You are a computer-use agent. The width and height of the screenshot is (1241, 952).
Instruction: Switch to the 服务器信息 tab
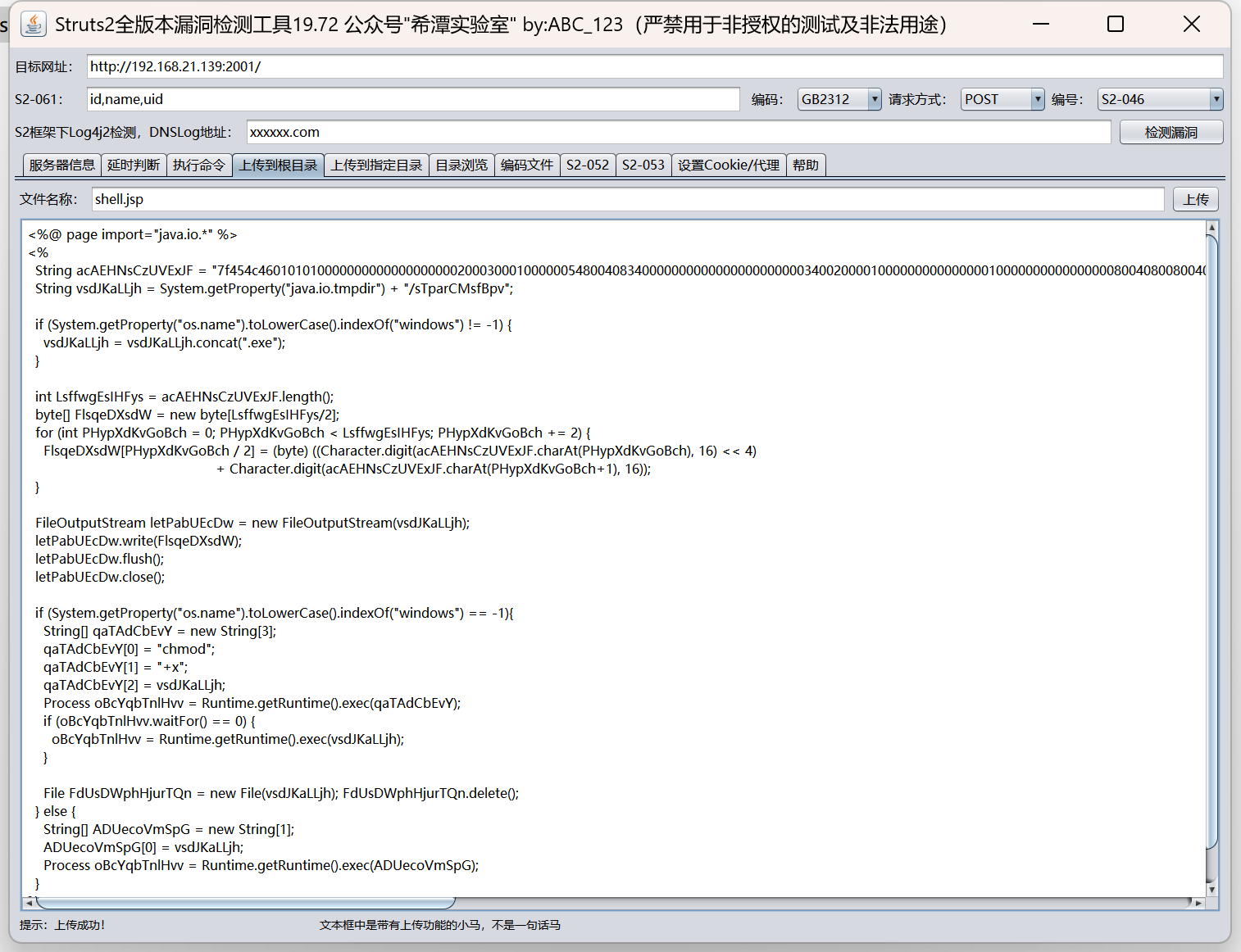click(x=62, y=165)
